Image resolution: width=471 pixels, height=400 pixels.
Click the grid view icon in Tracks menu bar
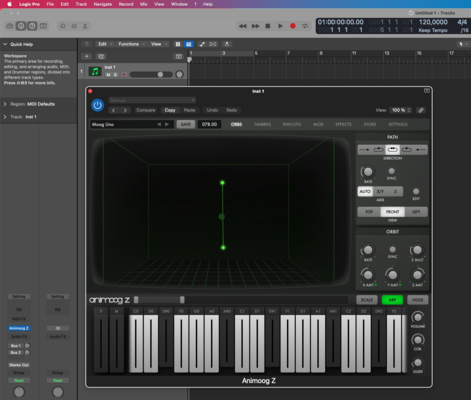click(x=178, y=44)
